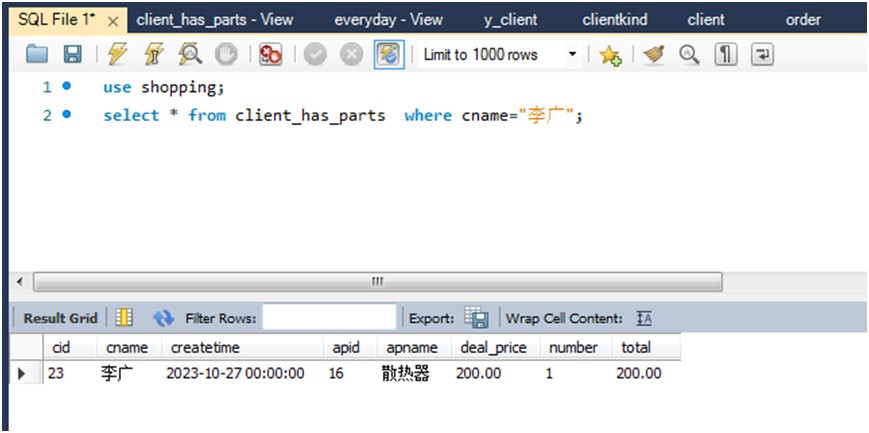Screen dimensions: 869x433
Task: Export recordset with the grid-disk icon
Action: point(476,317)
